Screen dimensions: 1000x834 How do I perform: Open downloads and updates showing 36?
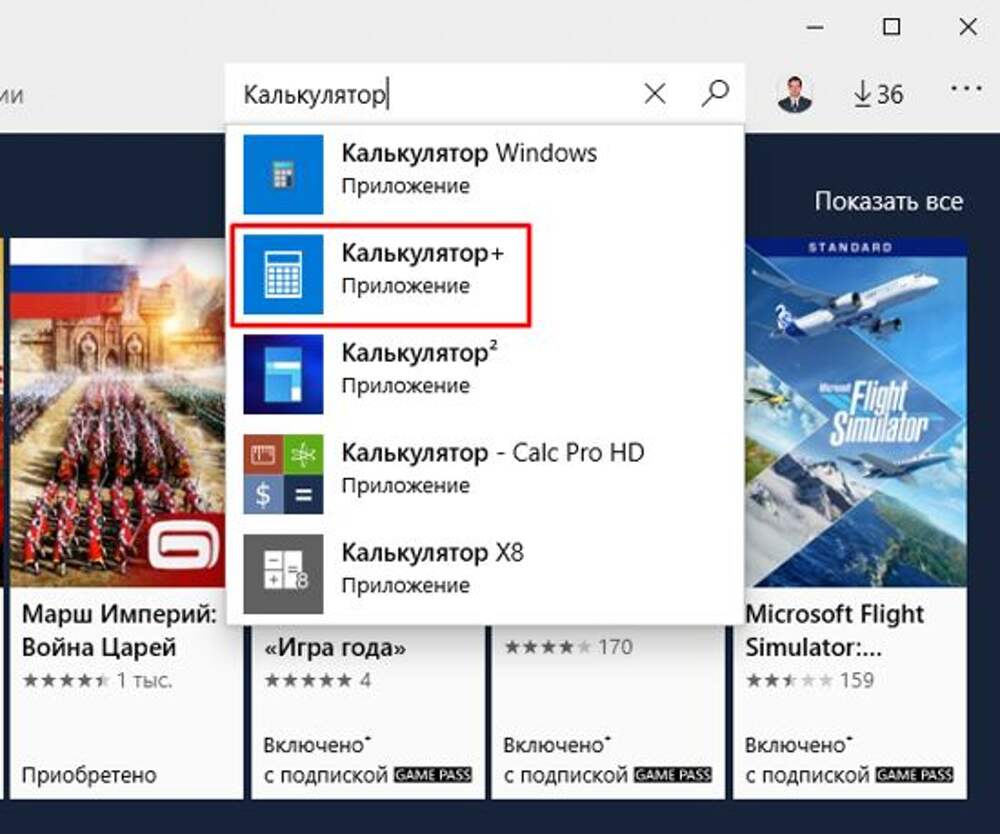[x=878, y=94]
